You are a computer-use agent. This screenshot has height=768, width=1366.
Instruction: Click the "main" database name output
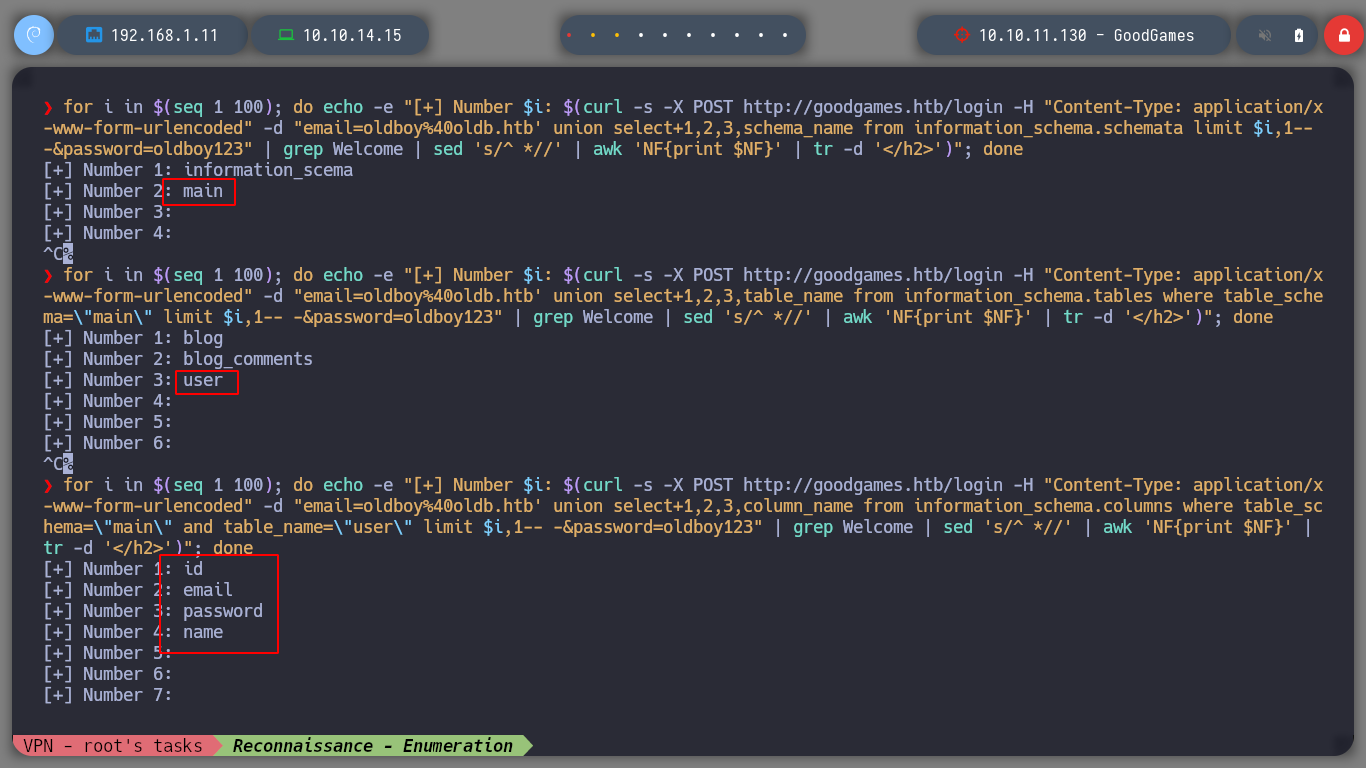(x=203, y=191)
